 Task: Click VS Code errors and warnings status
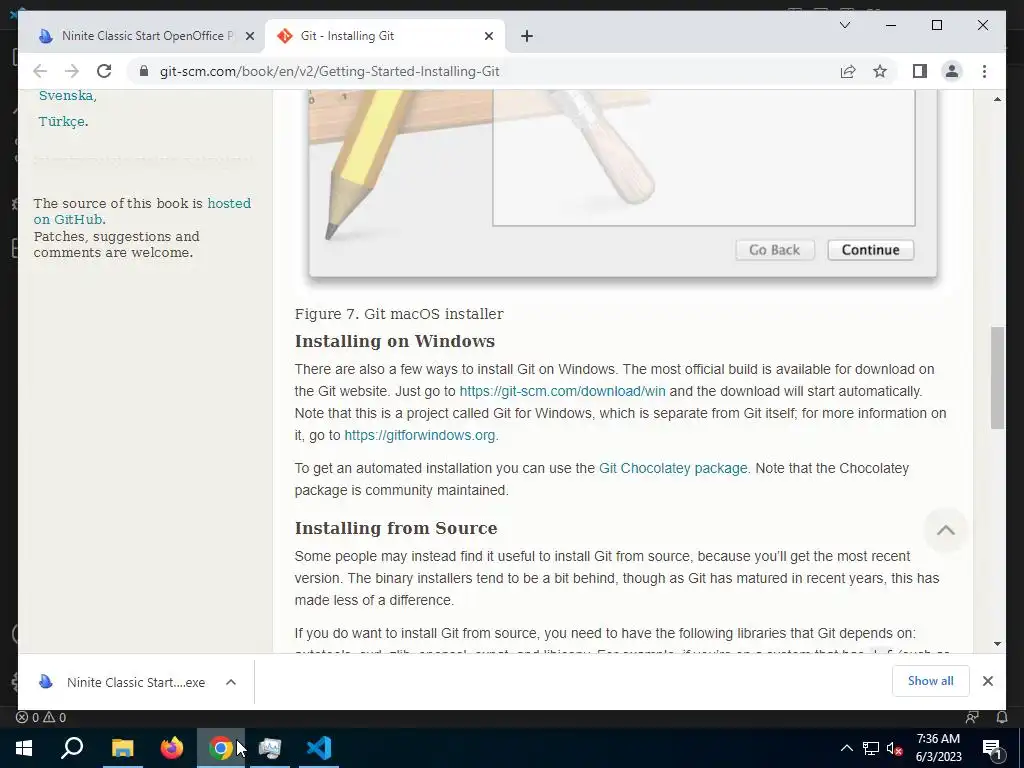[41, 717]
